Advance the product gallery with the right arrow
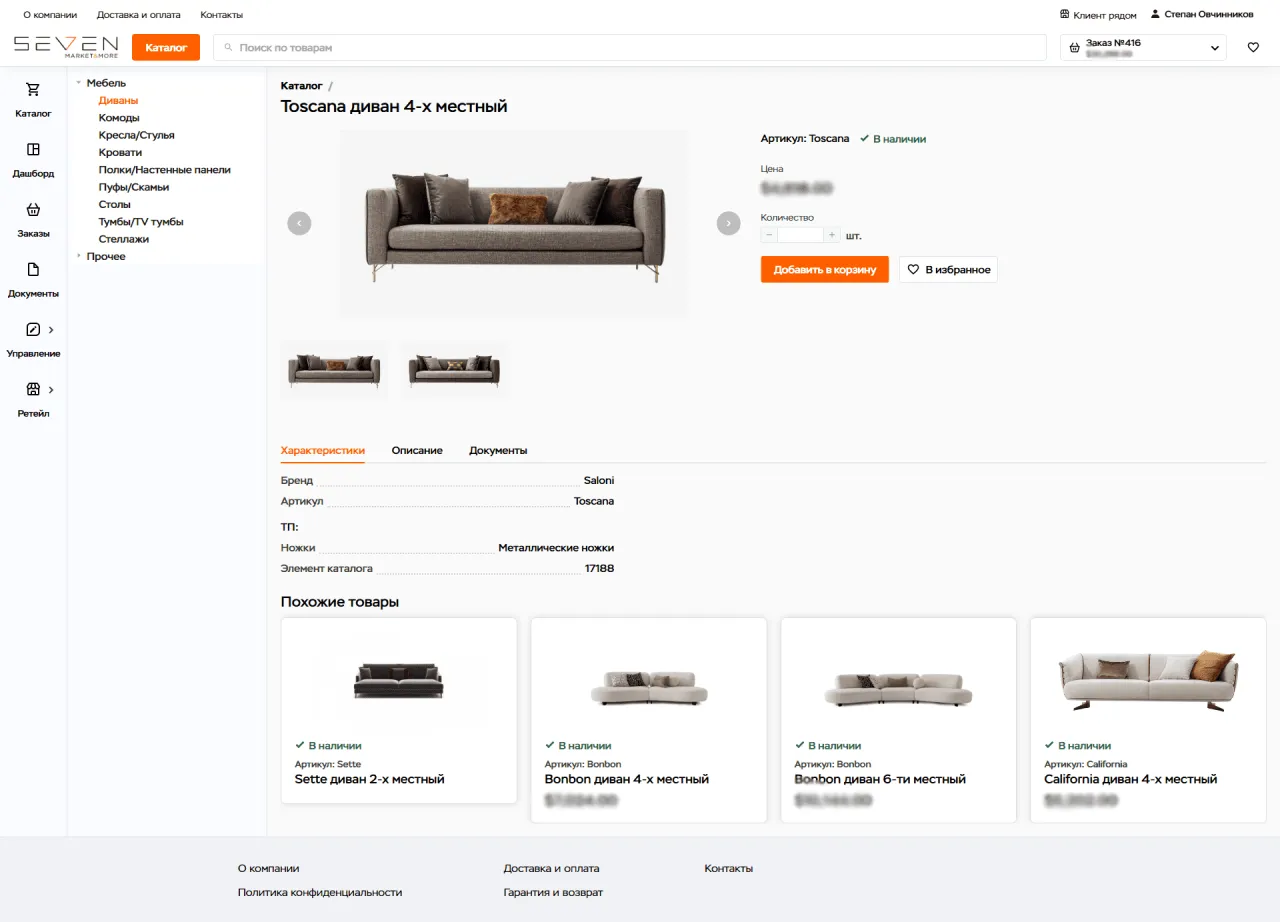Image resolution: width=1280 pixels, height=922 pixels. click(728, 223)
